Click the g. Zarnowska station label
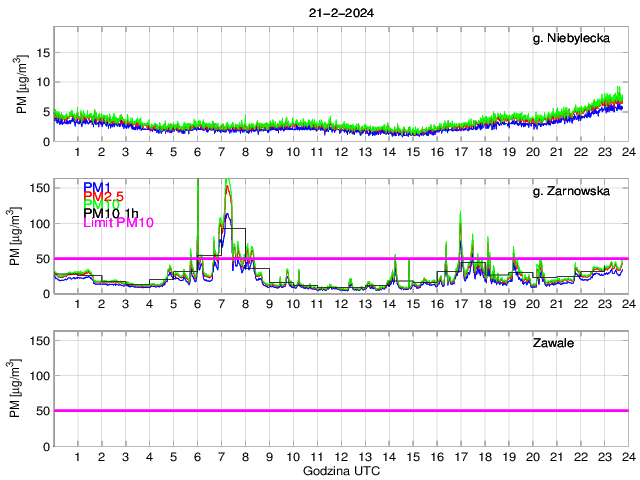This screenshot has width=640, height=480. pos(571,191)
